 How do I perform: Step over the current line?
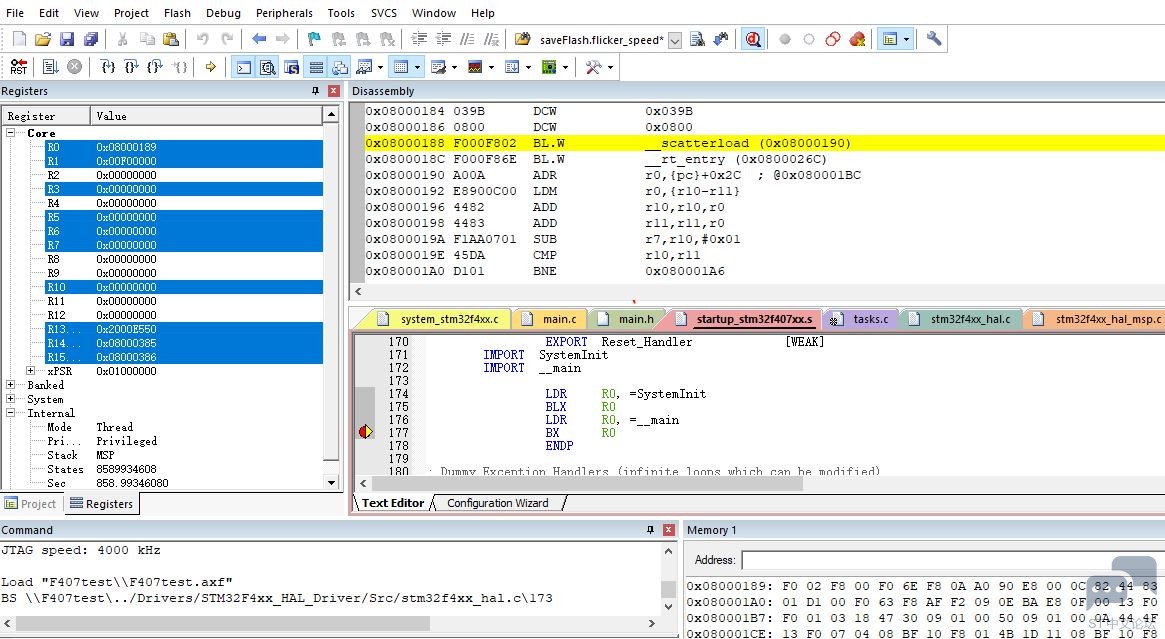[x=132, y=68]
